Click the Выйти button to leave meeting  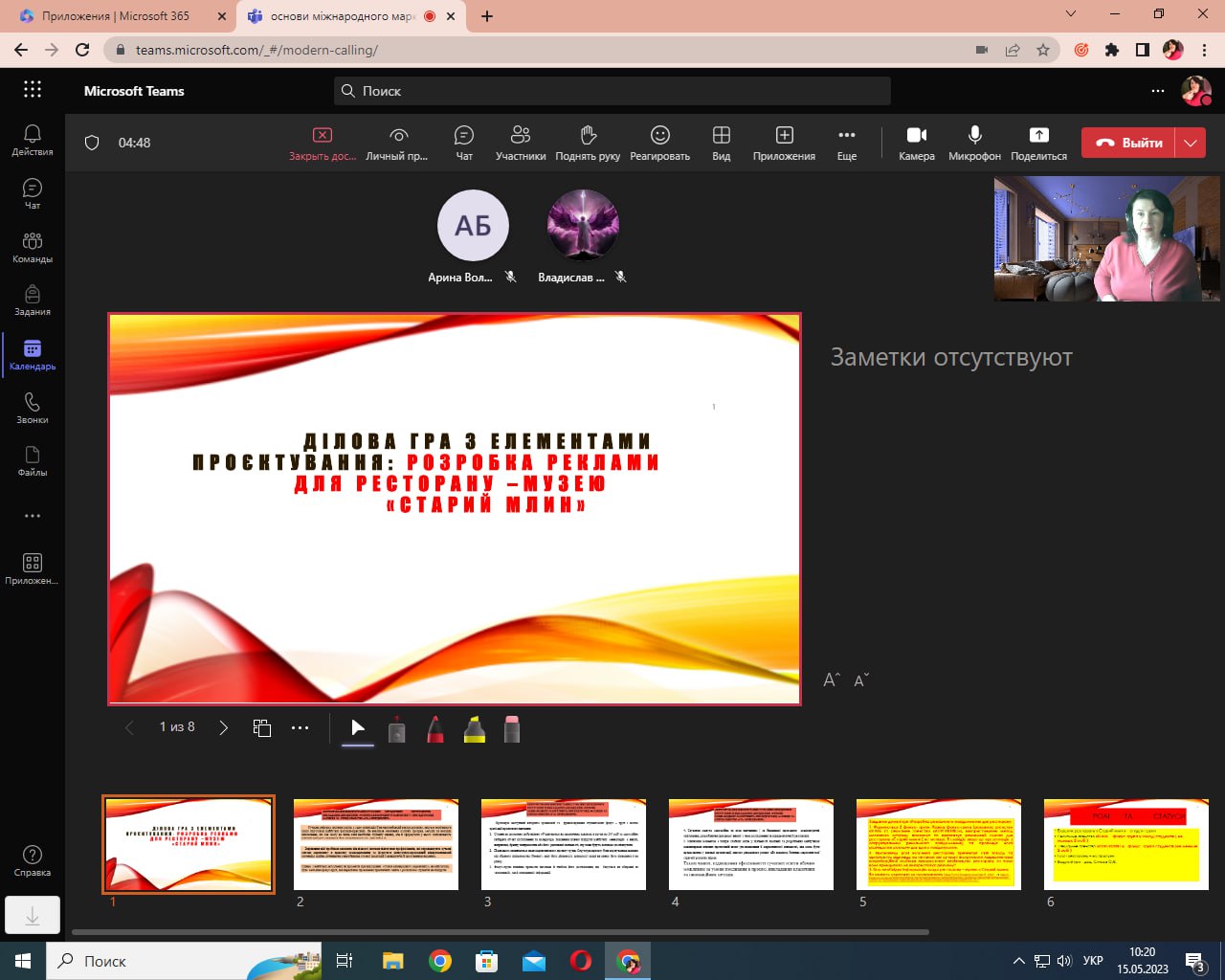click(1129, 143)
